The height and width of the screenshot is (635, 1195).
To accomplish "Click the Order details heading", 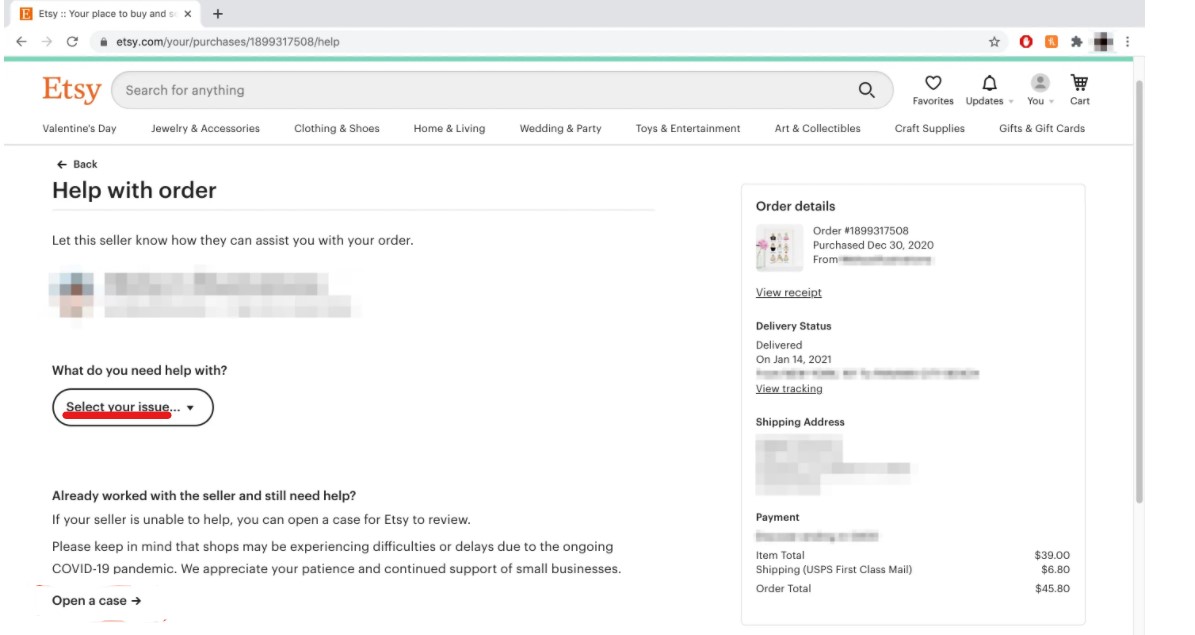I will pyautogui.click(x=796, y=207).
